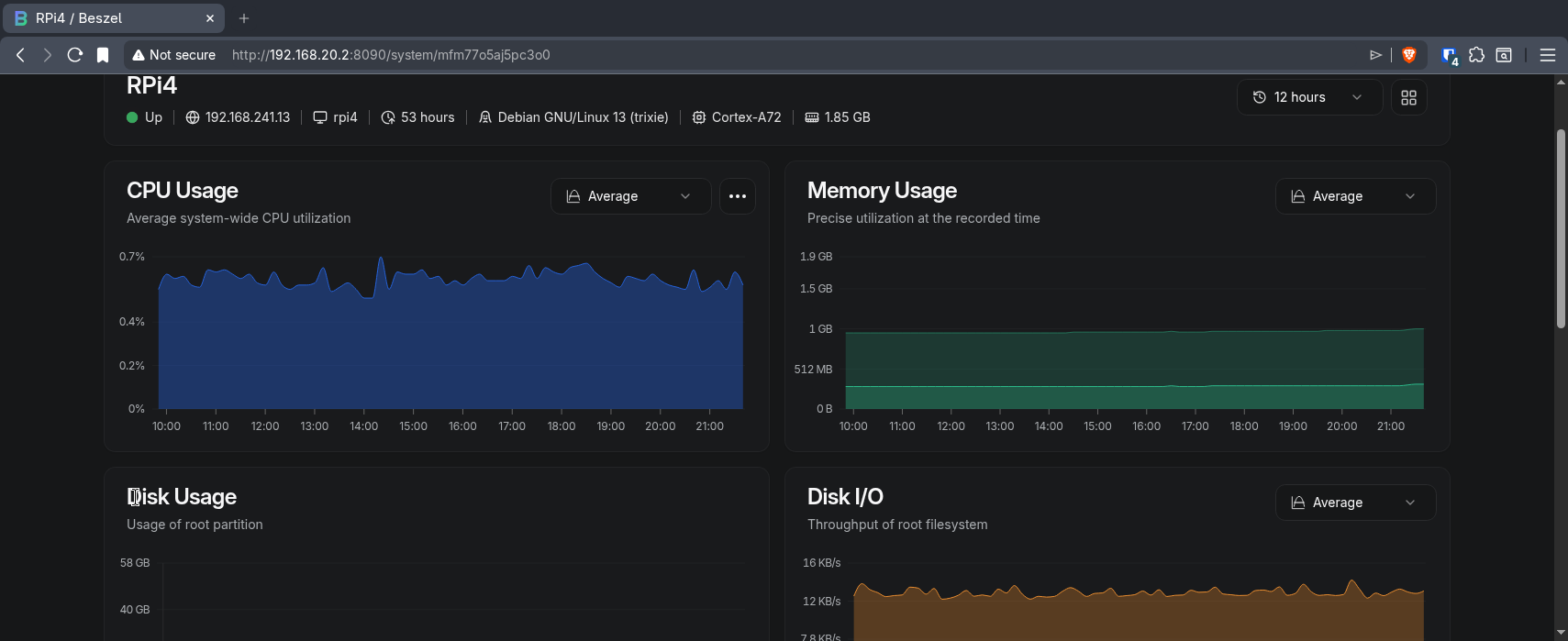Click the uptime clock icon beside 53 hours

(388, 117)
